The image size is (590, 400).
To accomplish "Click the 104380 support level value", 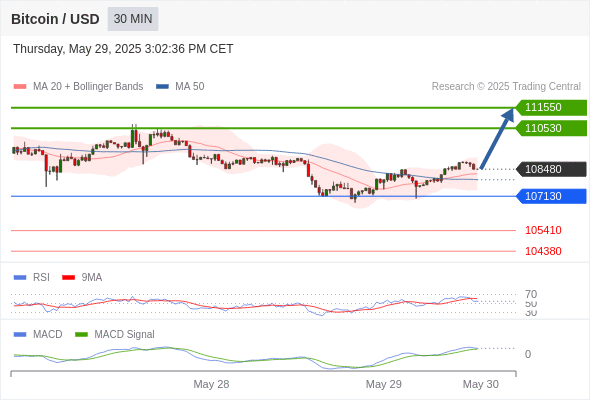I will (x=543, y=251).
